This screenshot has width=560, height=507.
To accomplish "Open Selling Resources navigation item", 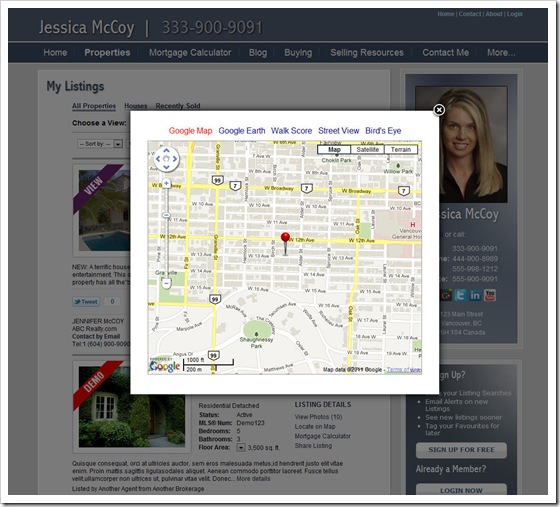I will [x=367, y=52].
